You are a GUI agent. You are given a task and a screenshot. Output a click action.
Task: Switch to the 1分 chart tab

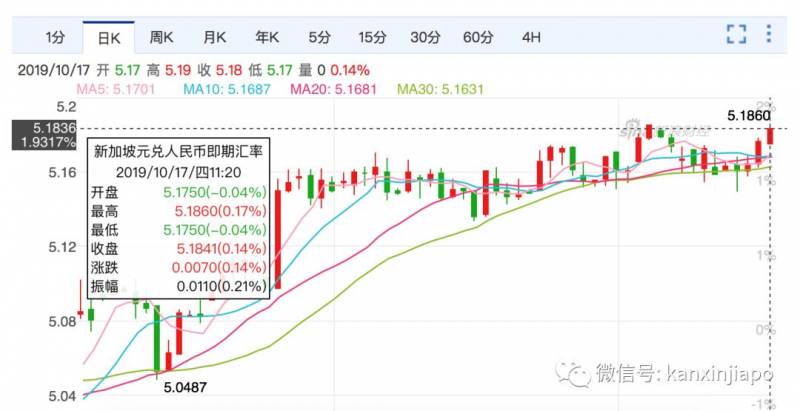[x=55, y=37]
